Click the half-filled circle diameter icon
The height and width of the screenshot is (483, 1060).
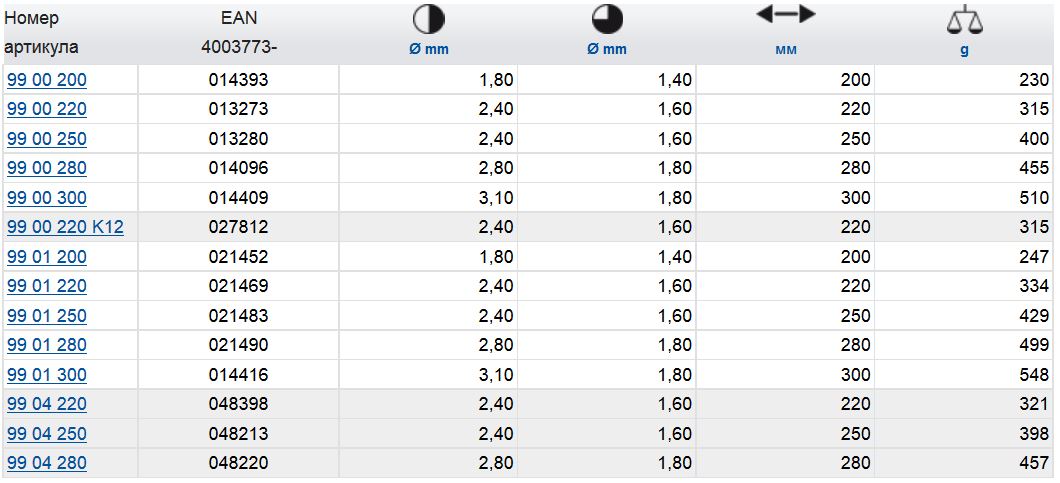tap(429, 19)
